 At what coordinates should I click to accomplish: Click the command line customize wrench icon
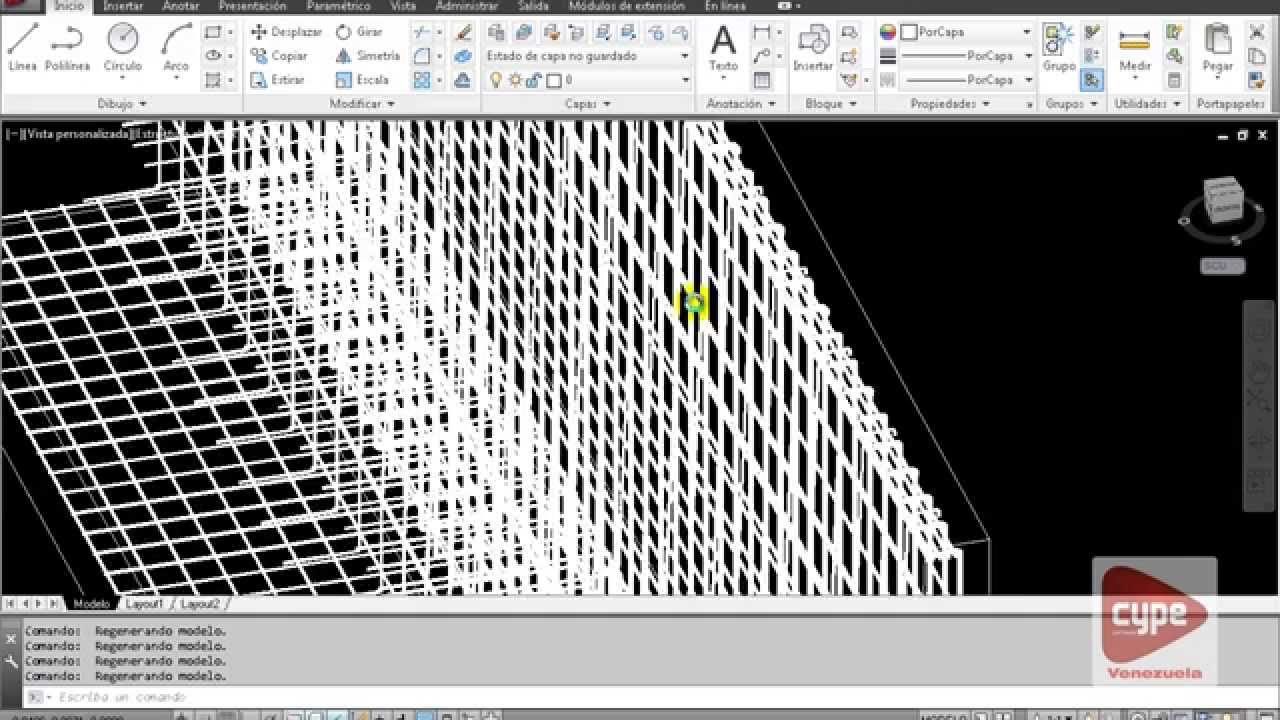pyautogui.click(x=11, y=661)
